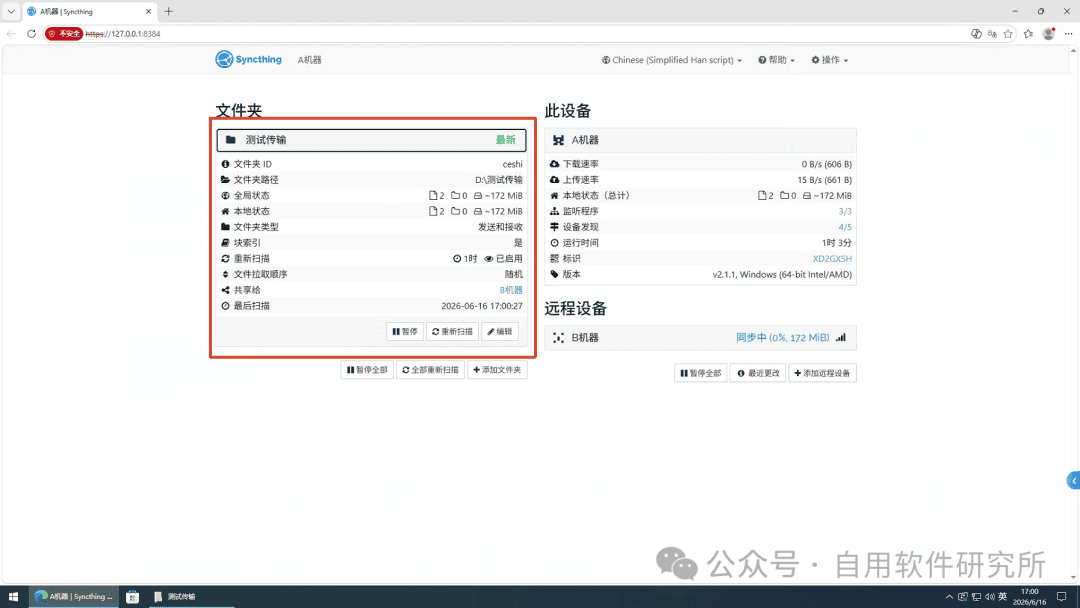Open a new browser tab
1080x608 pixels.
click(x=169, y=11)
